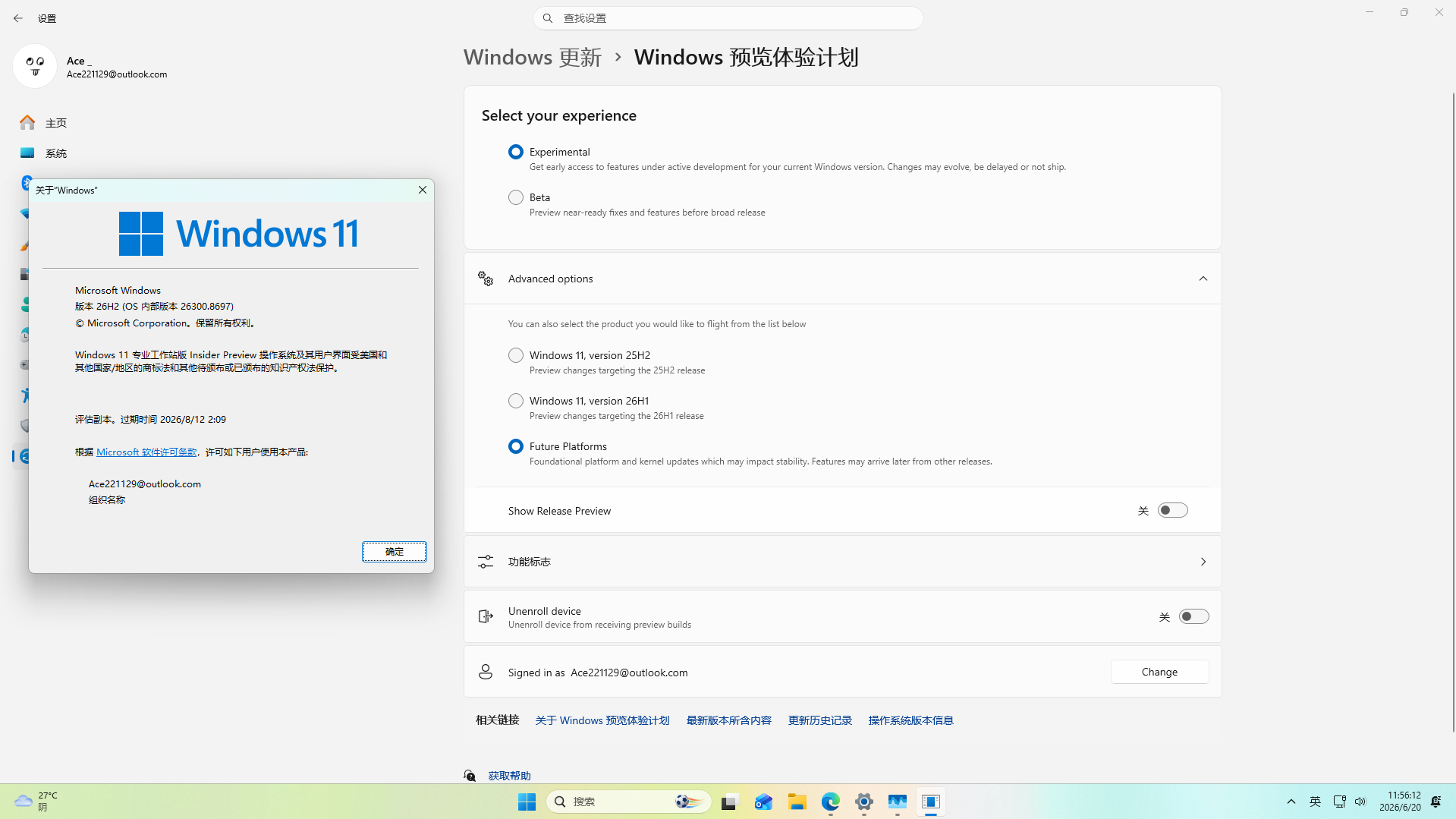The height and width of the screenshot is (819, 1456).
Task: Open the 功能标志 feature flags entry
Action: coord(843,562)
